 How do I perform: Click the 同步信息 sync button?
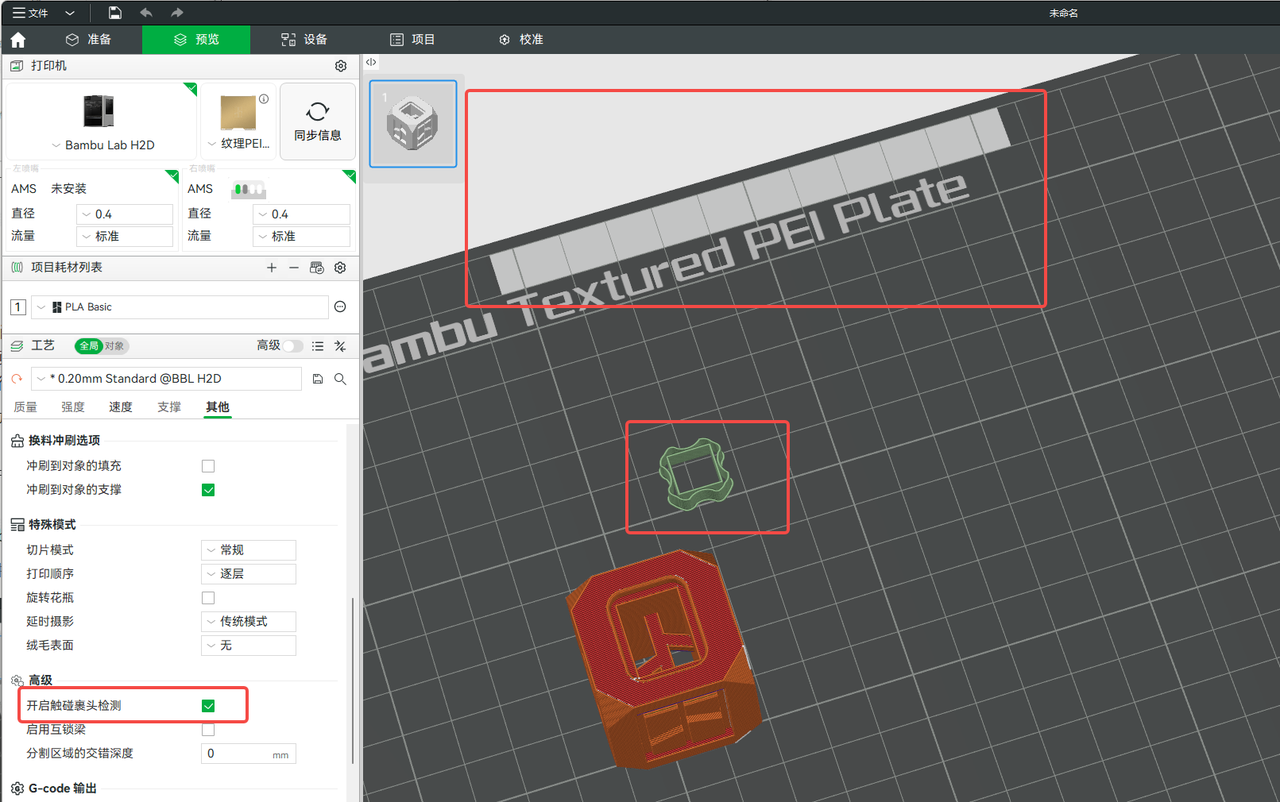coord(318,121)
